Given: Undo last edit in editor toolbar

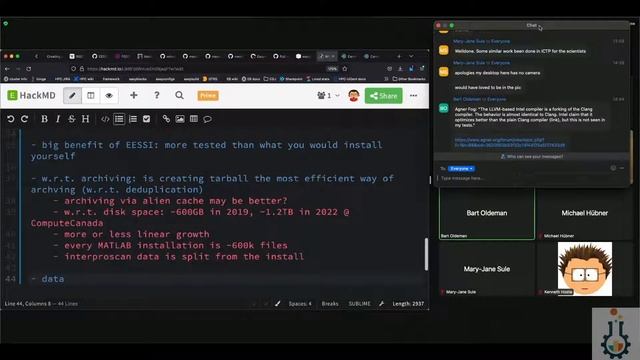Looking at the screenshot, I should (11, 119).
